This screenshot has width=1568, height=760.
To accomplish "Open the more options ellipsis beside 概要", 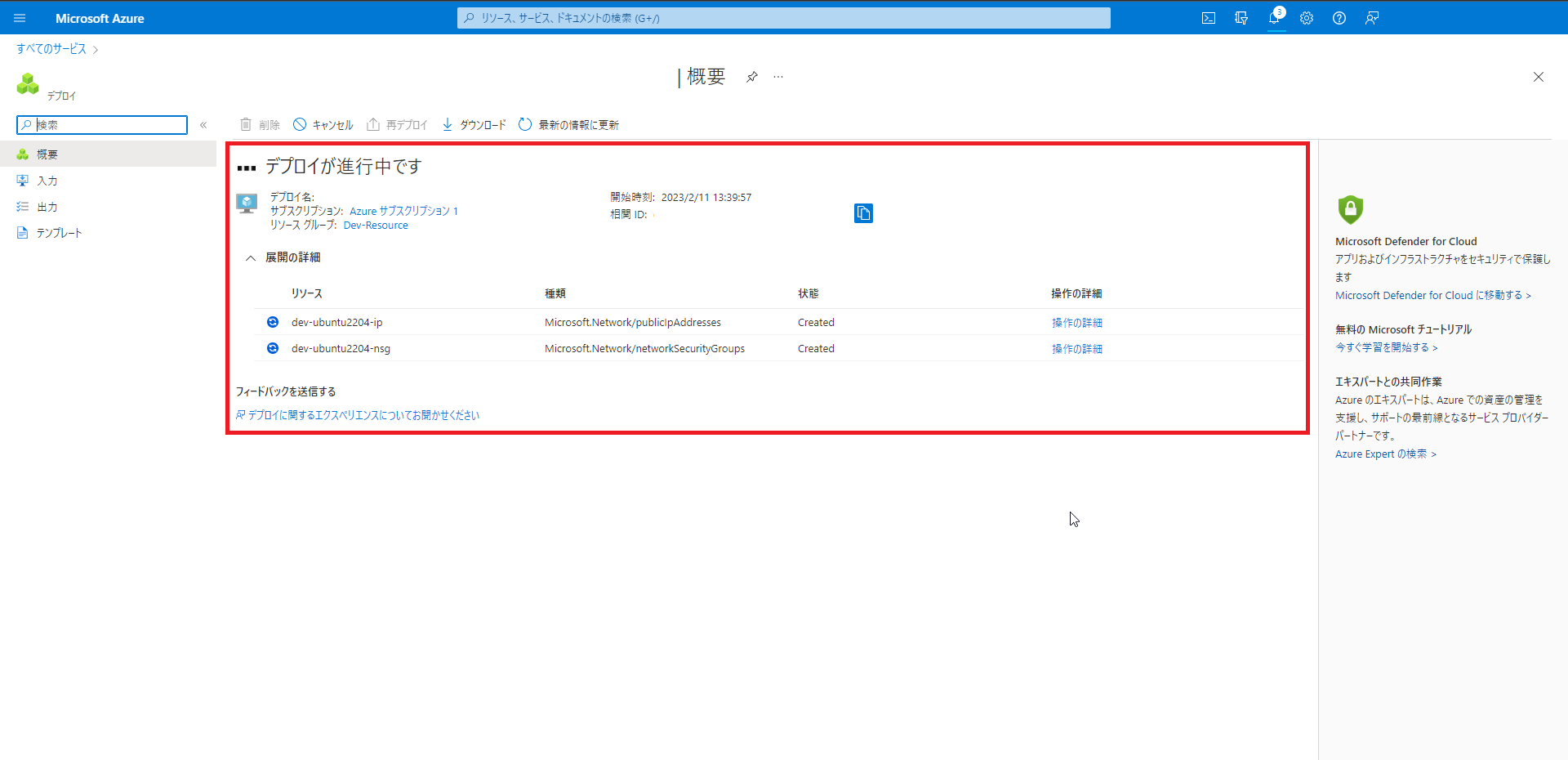I will click(x=778, y=77).
